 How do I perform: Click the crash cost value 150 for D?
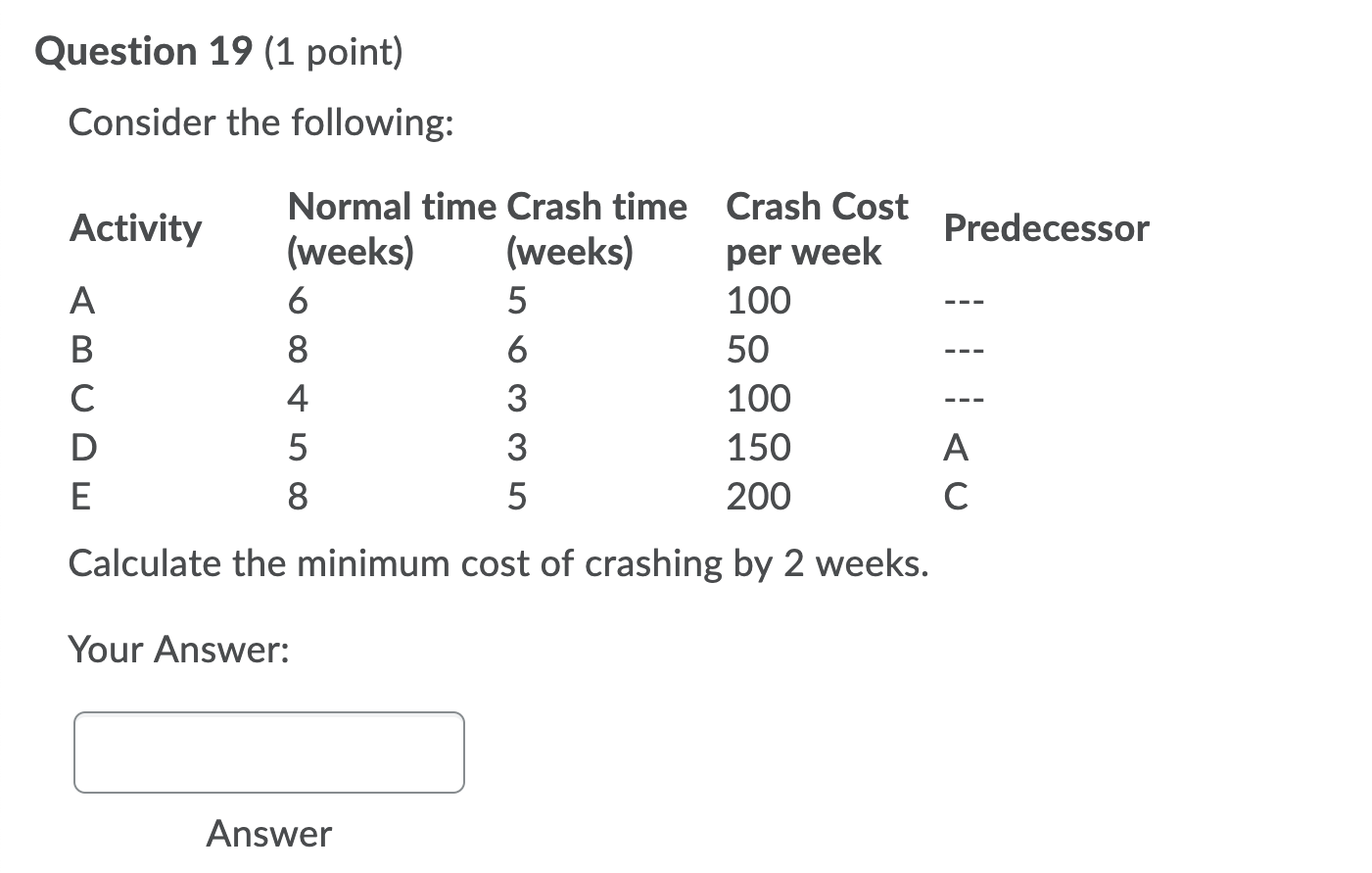point(758,448)
